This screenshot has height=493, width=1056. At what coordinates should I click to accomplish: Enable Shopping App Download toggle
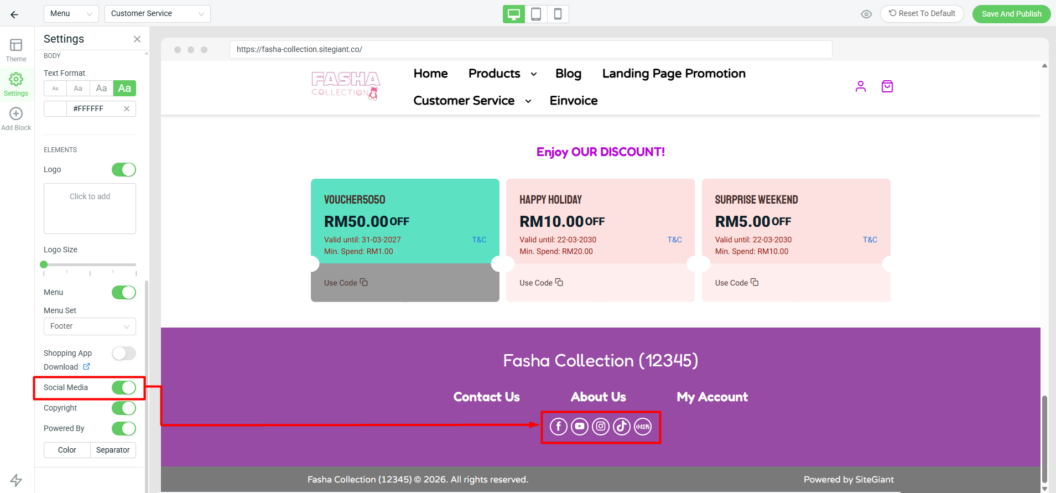[123, 353]
